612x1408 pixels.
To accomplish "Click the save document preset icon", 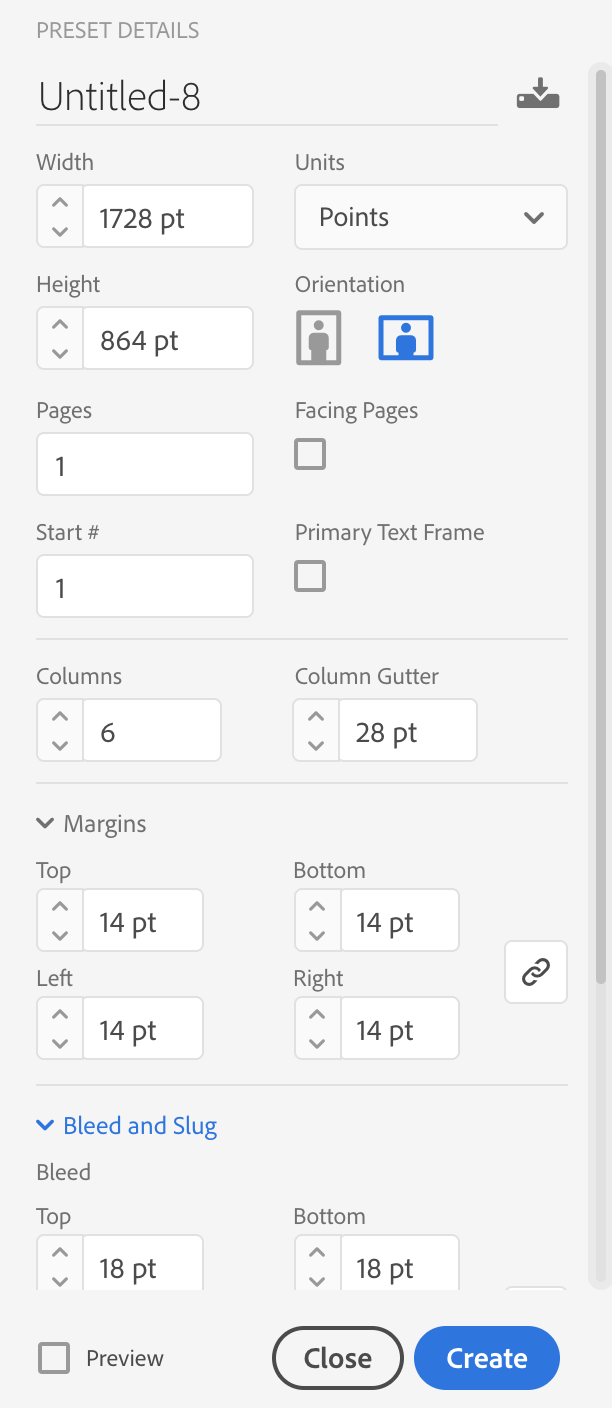I will (x=538, y=95).
